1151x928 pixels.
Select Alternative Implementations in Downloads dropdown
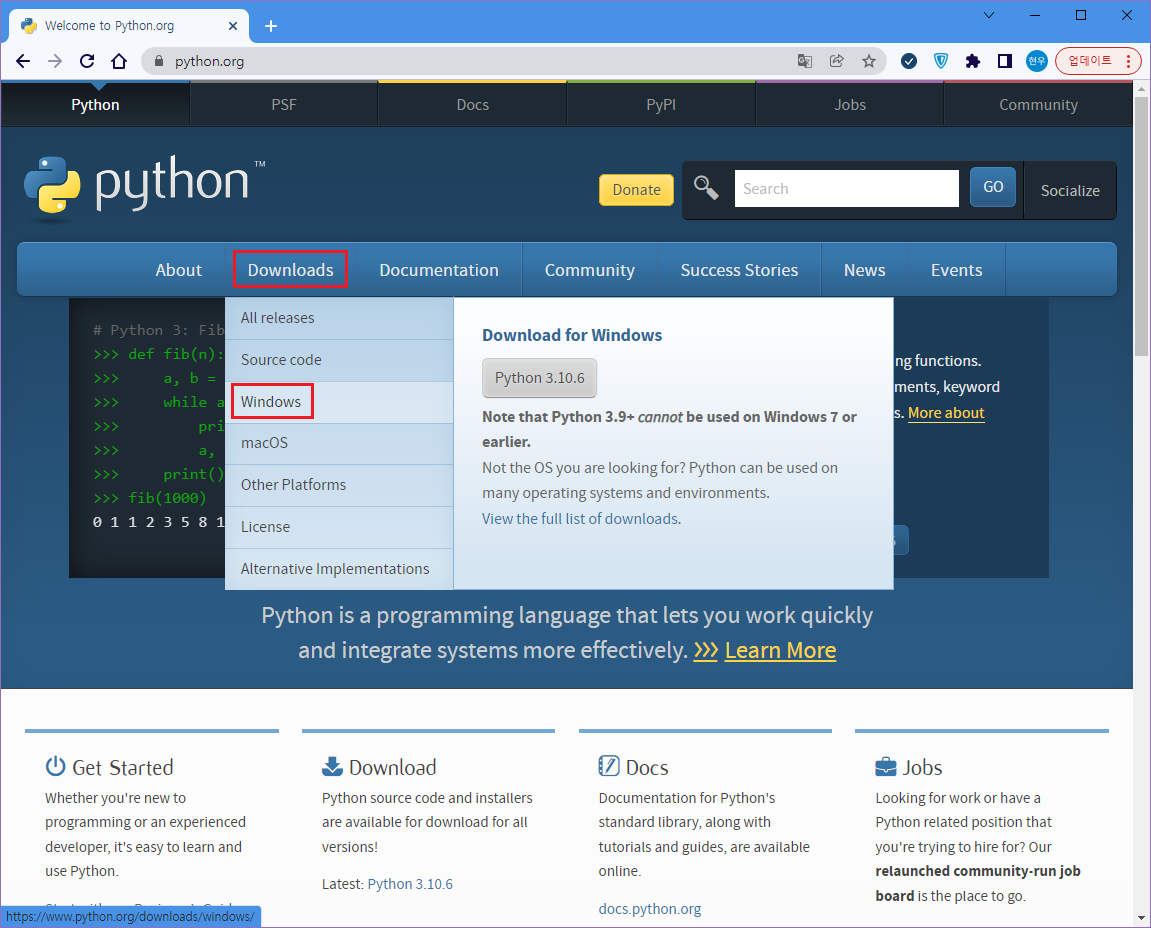coord(339,569)
